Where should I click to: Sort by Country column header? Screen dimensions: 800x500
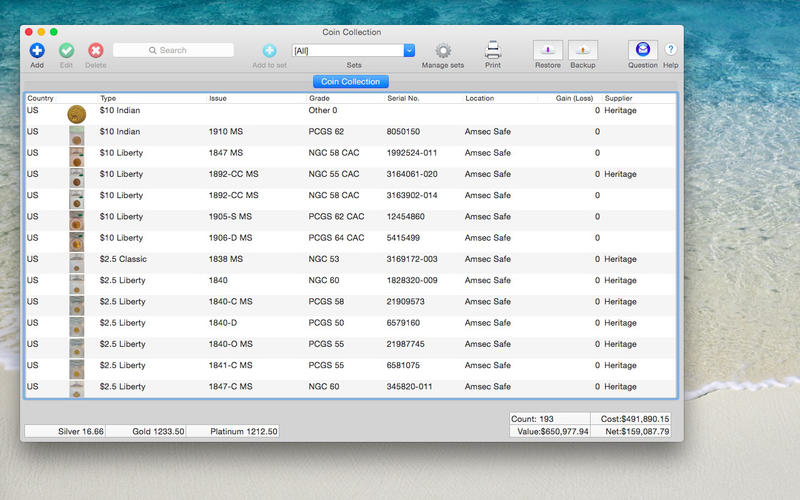40,98
